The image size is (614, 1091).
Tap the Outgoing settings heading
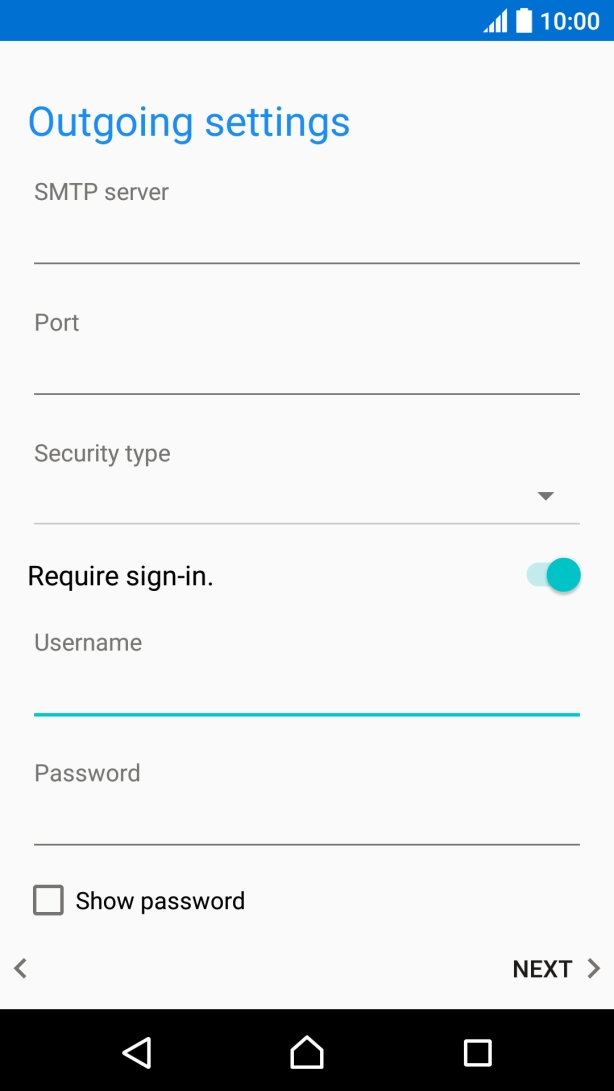point(189,122)
